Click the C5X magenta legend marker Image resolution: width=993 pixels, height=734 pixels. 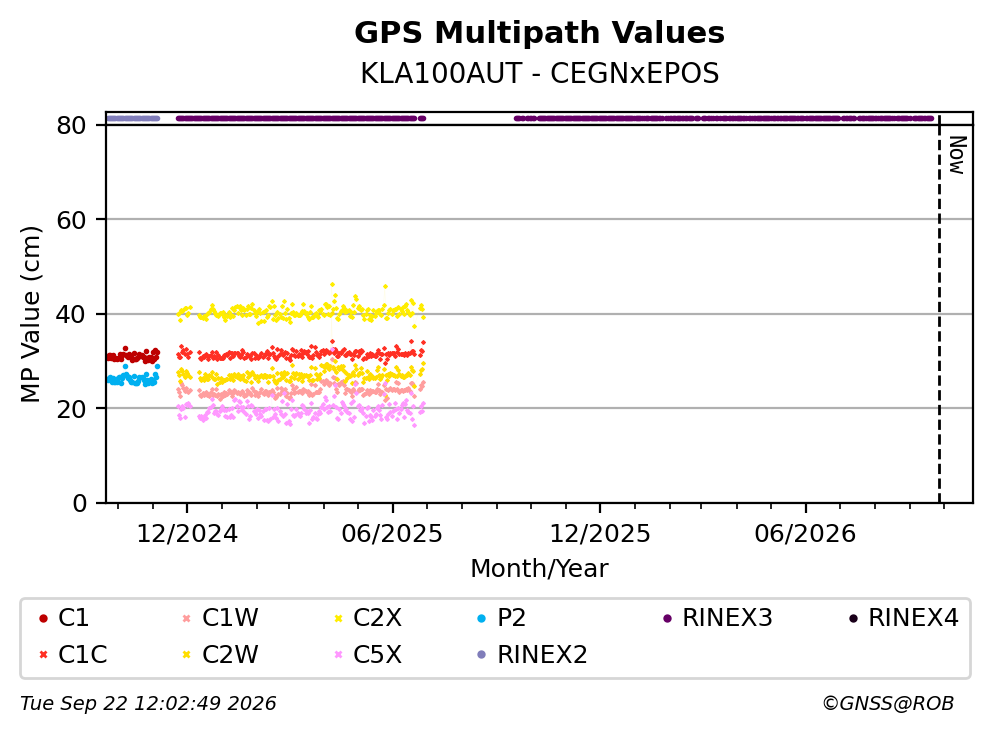(338, 654)
